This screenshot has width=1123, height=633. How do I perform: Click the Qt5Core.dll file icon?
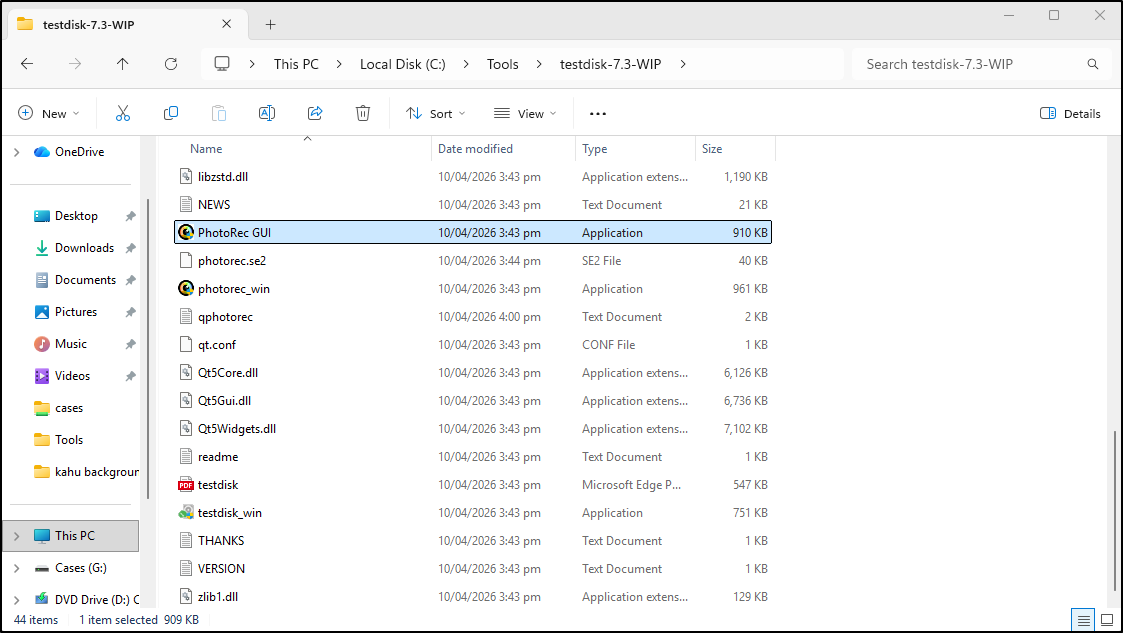coord(186,372)
